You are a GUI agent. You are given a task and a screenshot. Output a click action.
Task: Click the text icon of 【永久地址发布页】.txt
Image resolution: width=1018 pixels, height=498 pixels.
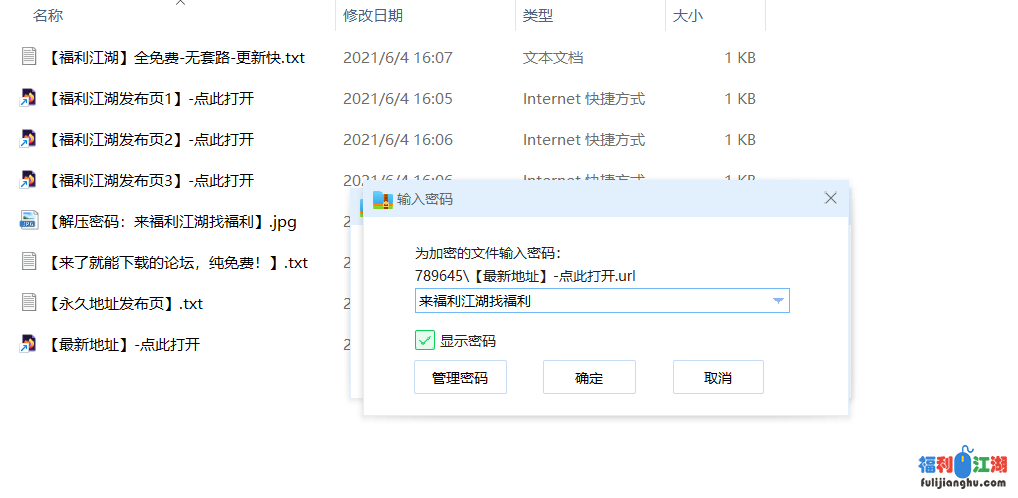coord(29,303)
